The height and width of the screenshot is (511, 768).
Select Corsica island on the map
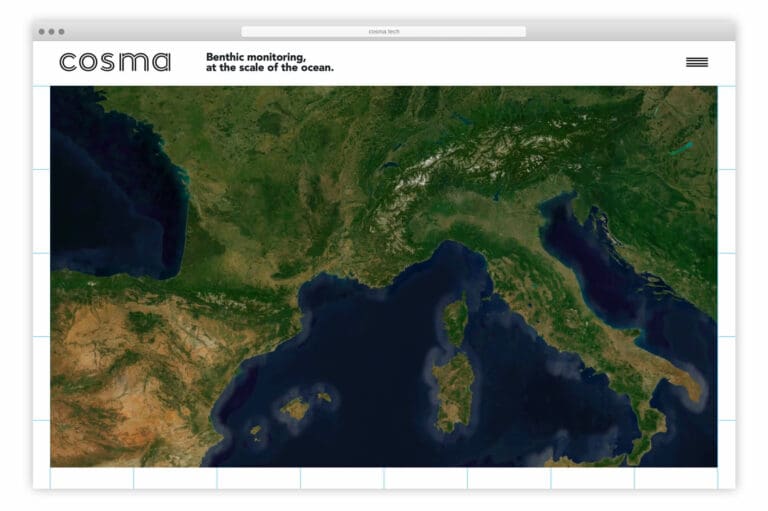(456, 320)
